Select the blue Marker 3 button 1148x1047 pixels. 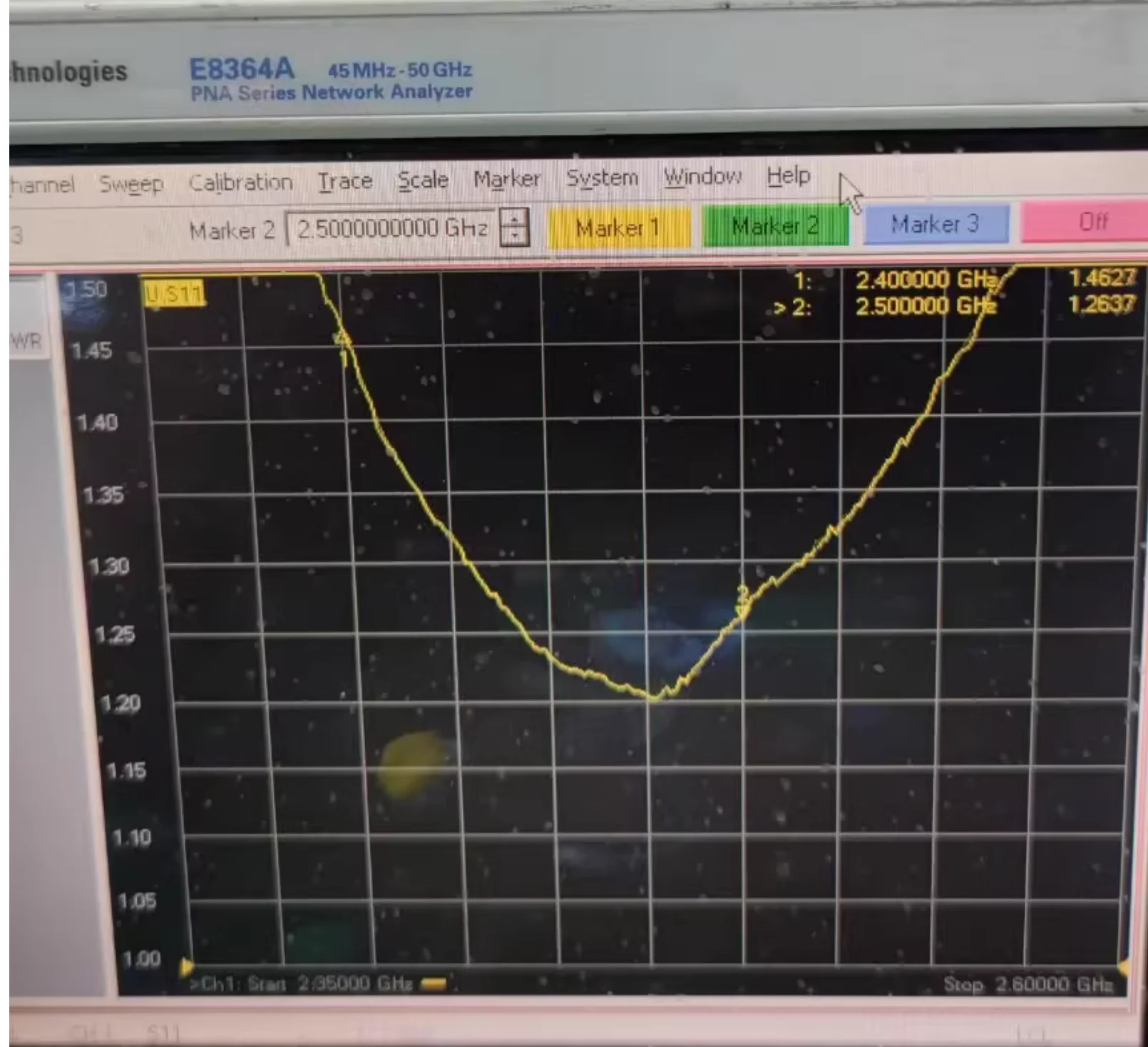click(936, 224)
